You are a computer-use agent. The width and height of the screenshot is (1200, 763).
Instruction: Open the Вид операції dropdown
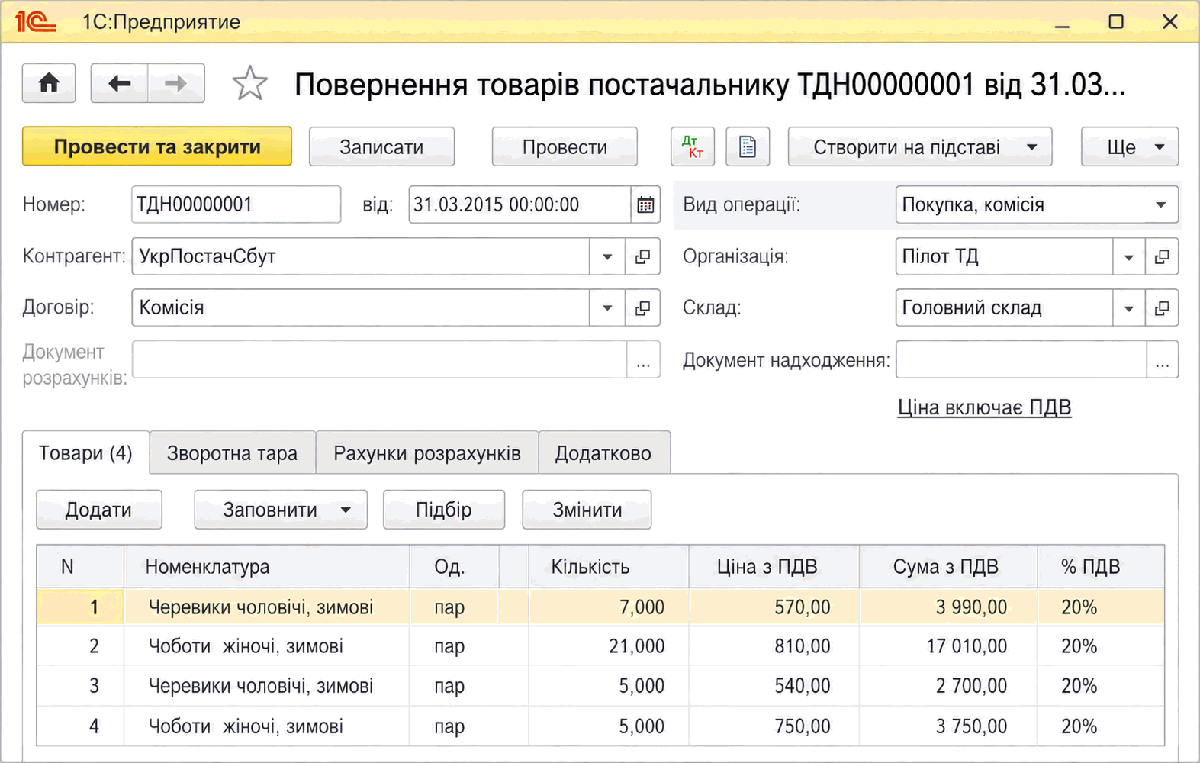(1161, 205)
